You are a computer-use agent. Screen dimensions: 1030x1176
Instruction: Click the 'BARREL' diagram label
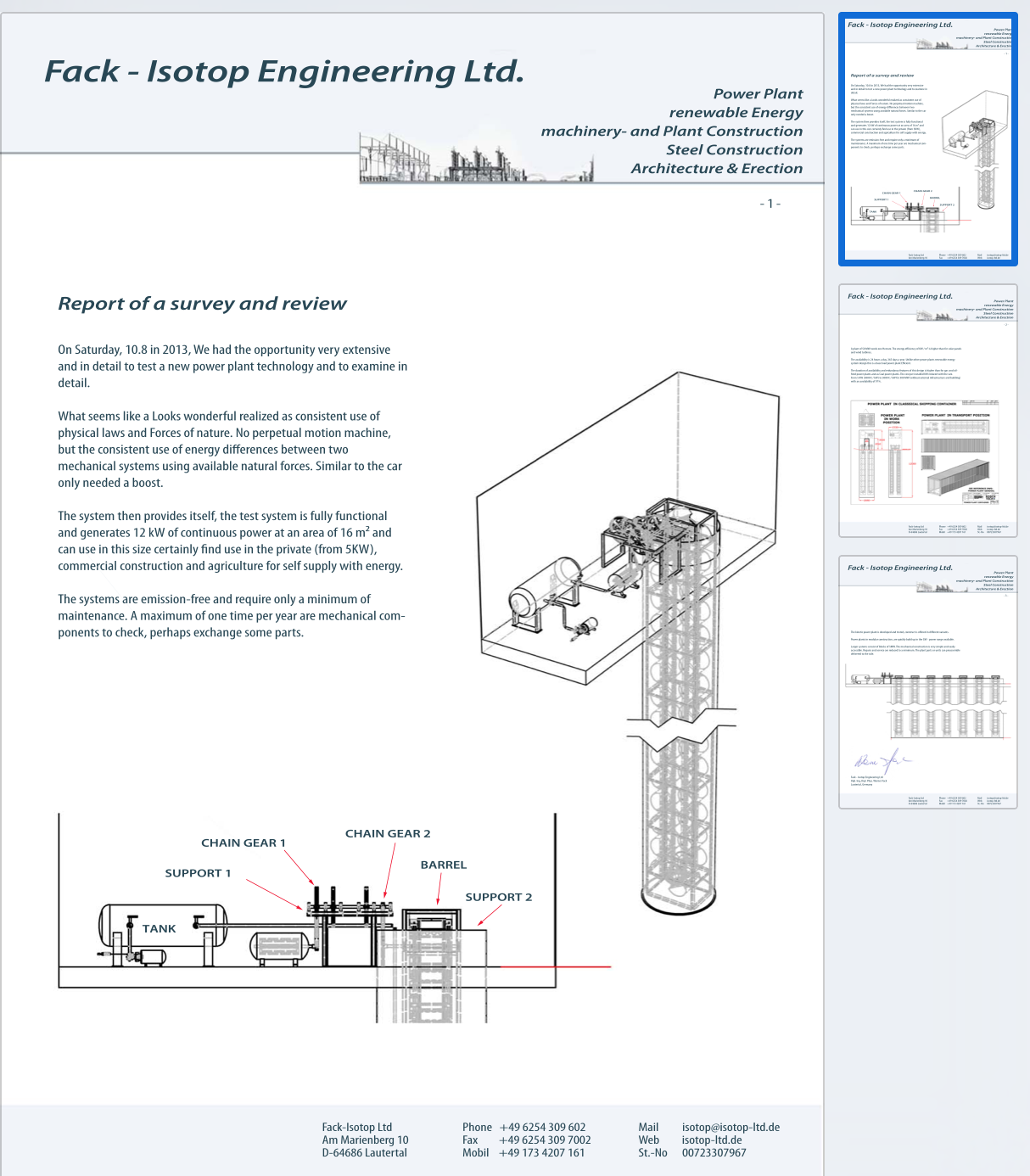(x=444, y=865)
